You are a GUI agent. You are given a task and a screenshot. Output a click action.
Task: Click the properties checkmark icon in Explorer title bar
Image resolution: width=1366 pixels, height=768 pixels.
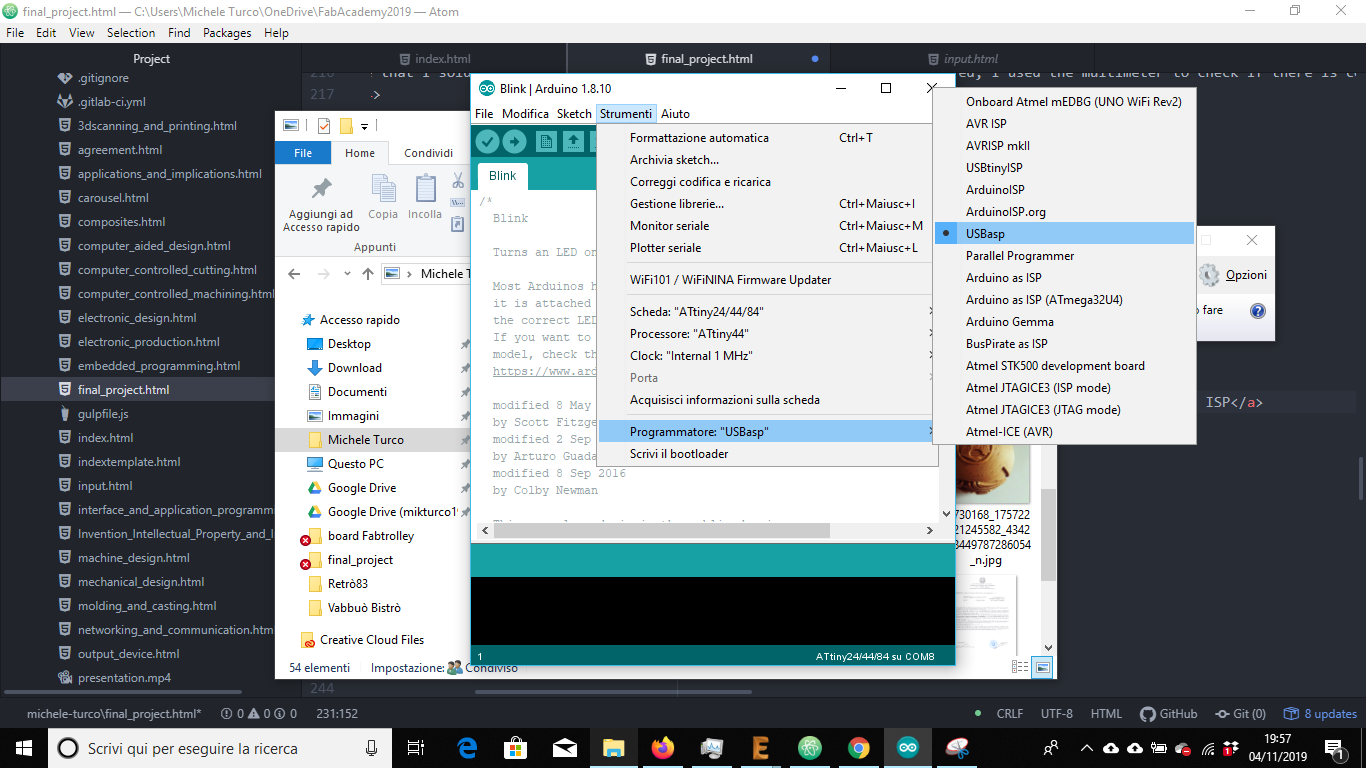point(324,126)
